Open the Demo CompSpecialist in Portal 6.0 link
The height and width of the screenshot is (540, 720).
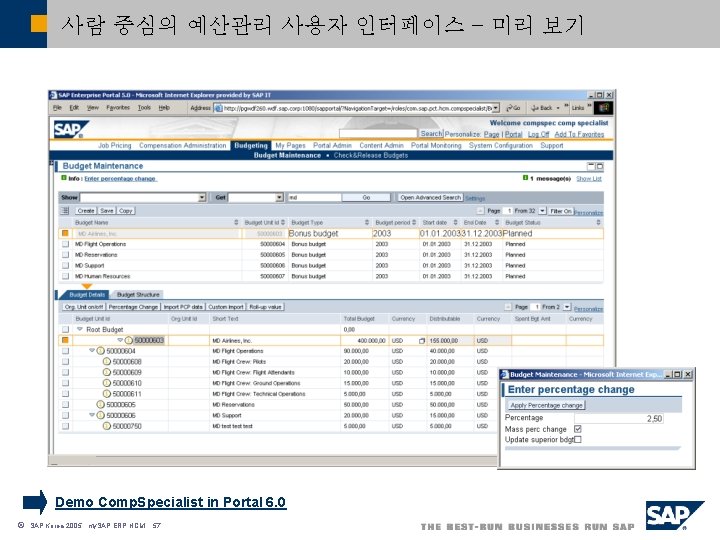(170, 502)
